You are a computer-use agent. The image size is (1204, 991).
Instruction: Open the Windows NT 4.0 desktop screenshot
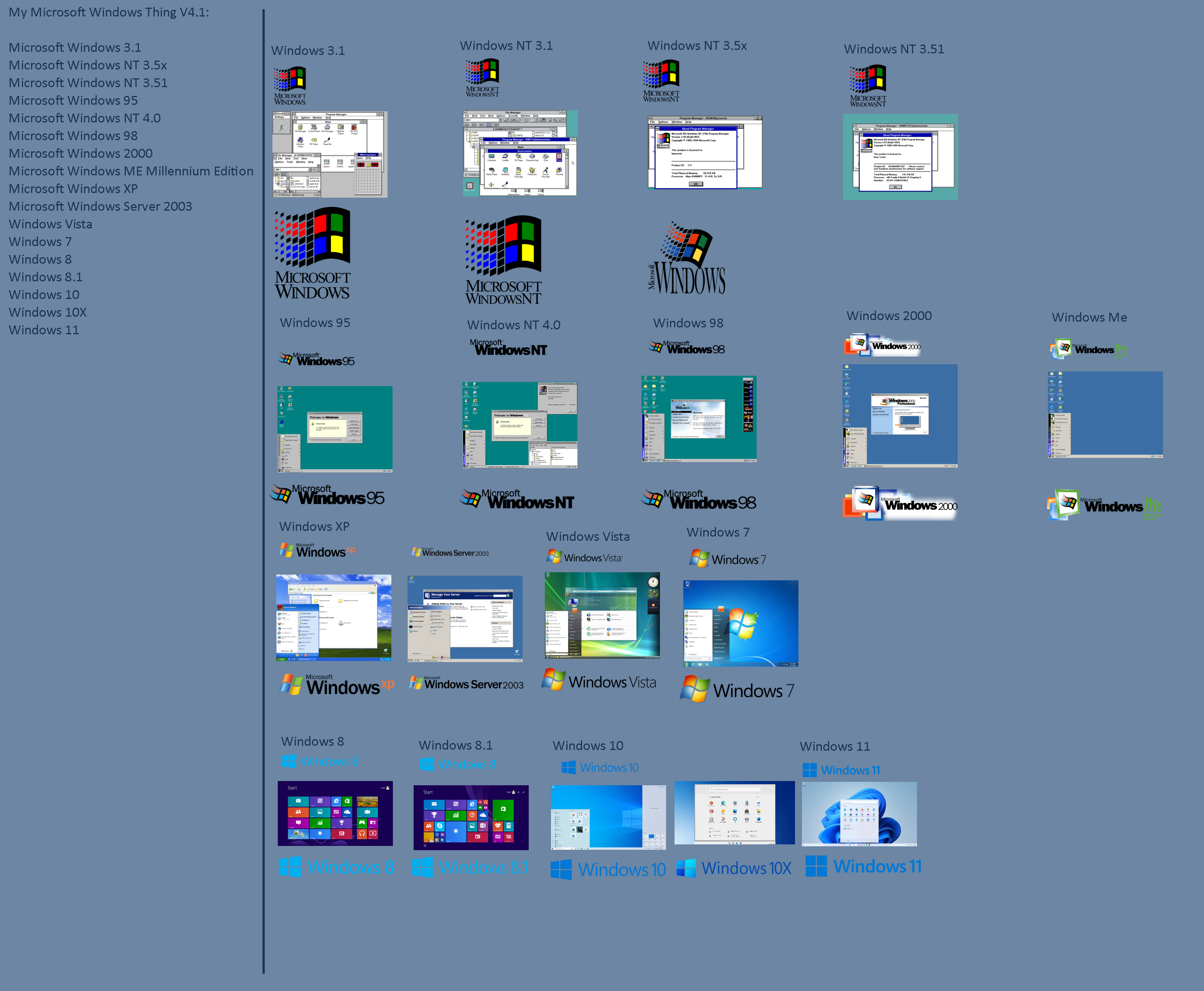[x=520, y=425]
